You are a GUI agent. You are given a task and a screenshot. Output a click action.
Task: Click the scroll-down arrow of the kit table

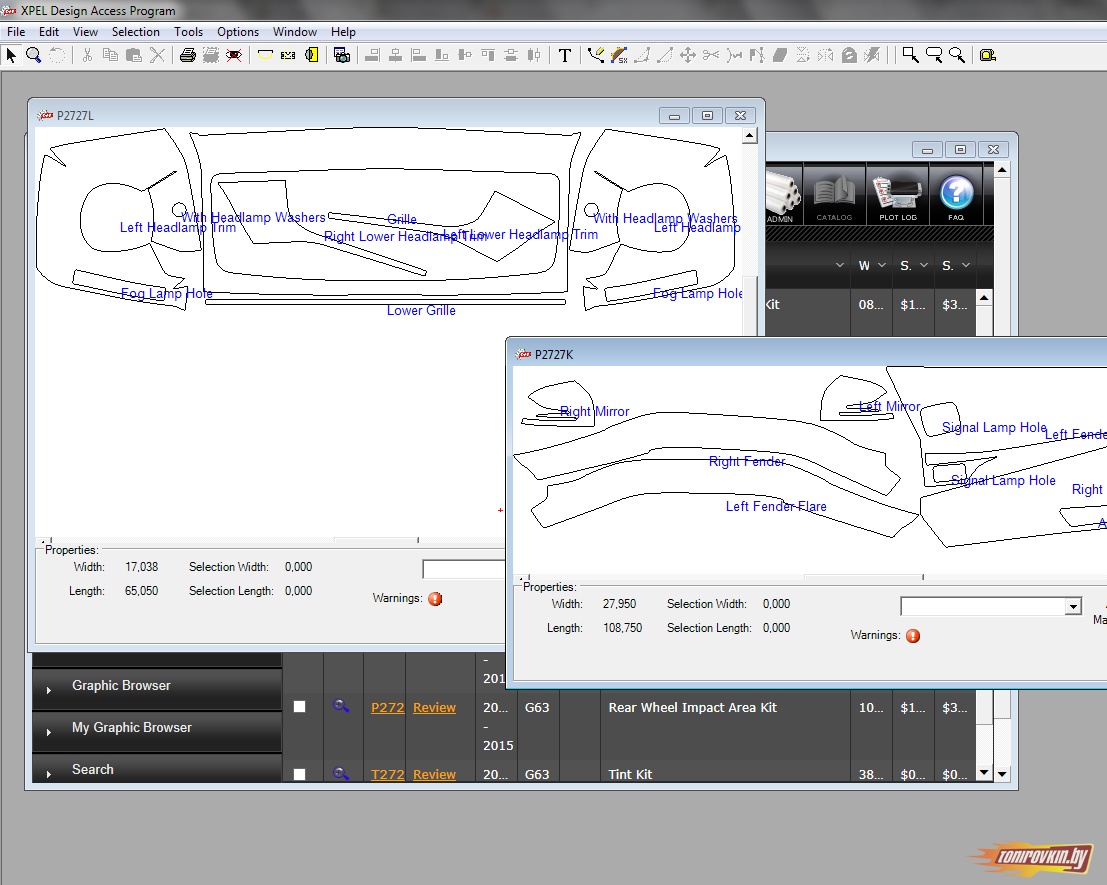(x=984, y=773)
